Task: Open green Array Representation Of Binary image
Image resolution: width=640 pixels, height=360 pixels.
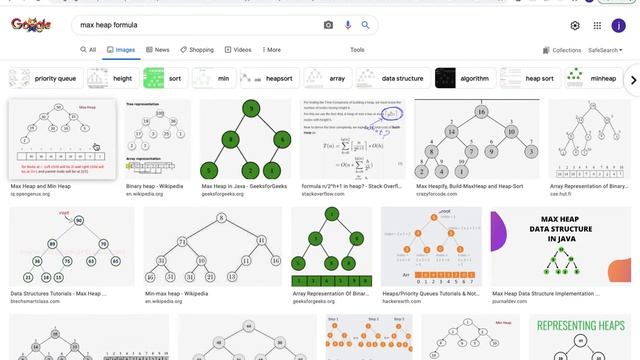Action: coord(331,246)
